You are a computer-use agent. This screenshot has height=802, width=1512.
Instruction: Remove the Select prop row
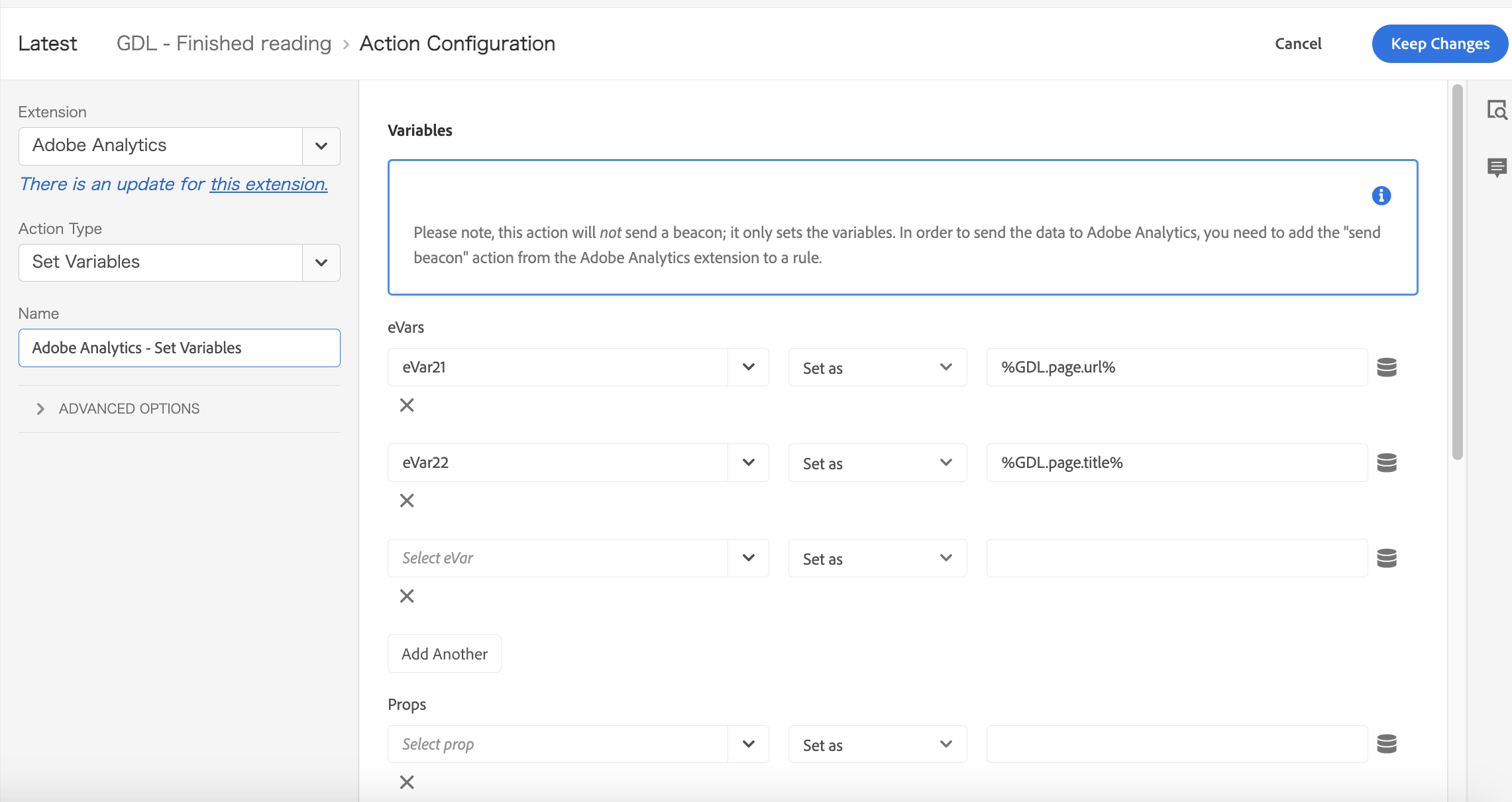(x=407, y=782)
